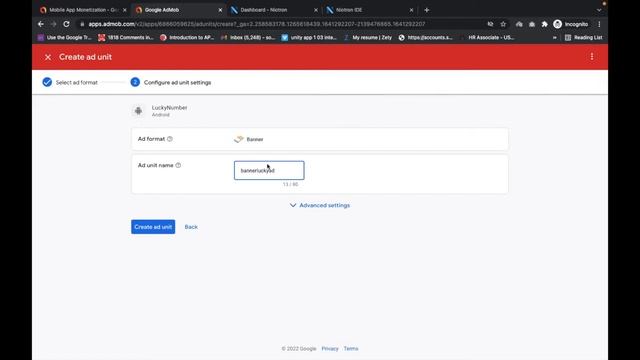Click the LuckyNumber Android app icon
Screen dimensions: 640x360
[x=138, y=111]
